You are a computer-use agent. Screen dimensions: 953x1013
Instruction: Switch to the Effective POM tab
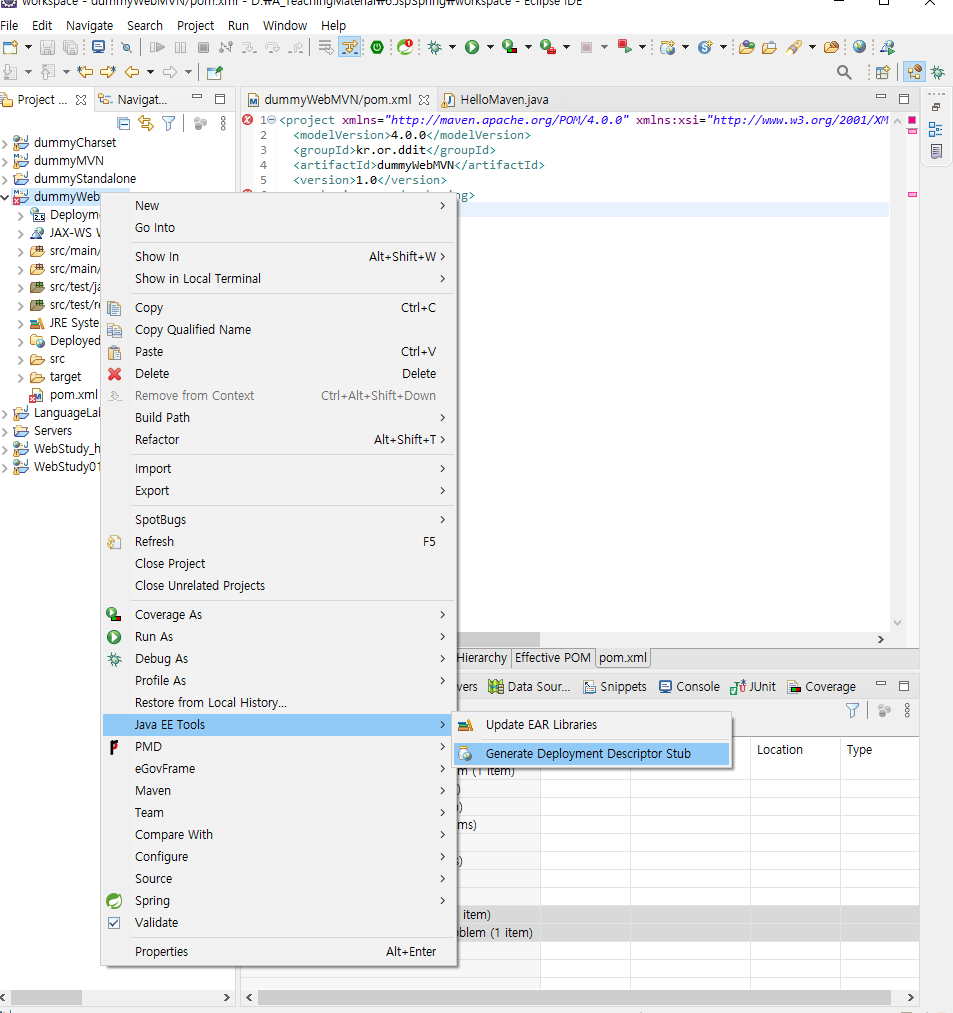(x=552, y=658)
